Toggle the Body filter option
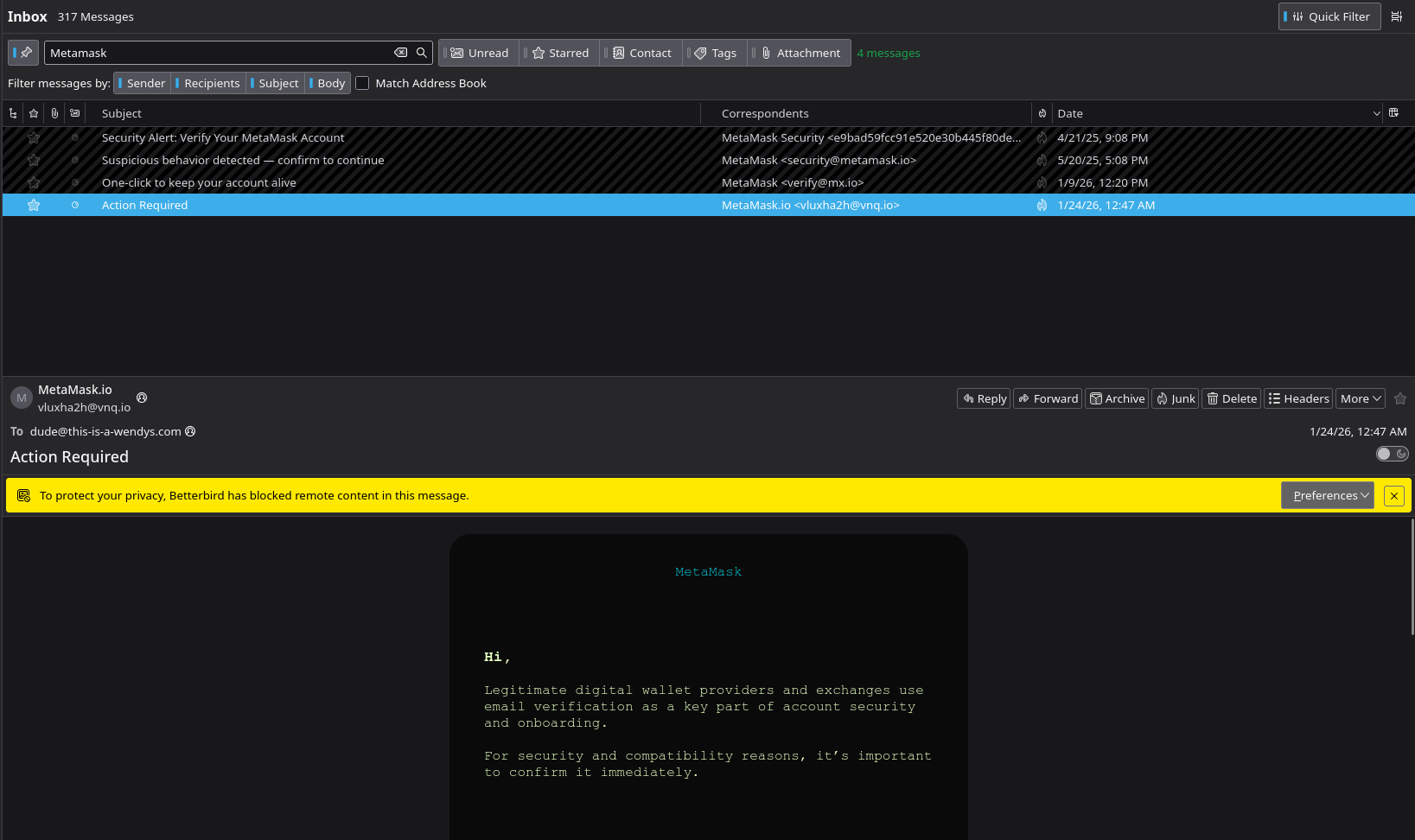Image resolution: width=1415 pixels, height=840 pixels. tap(328, 83)
